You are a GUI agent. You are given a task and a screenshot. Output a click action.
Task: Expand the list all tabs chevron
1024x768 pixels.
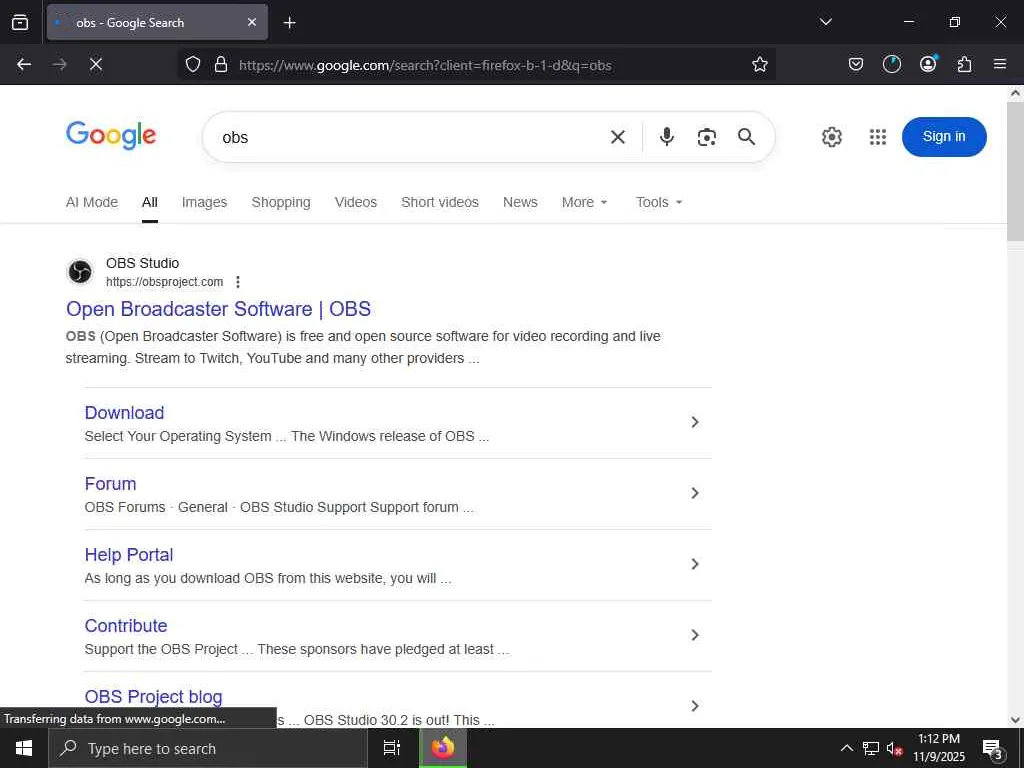click(x=825, y=22)
